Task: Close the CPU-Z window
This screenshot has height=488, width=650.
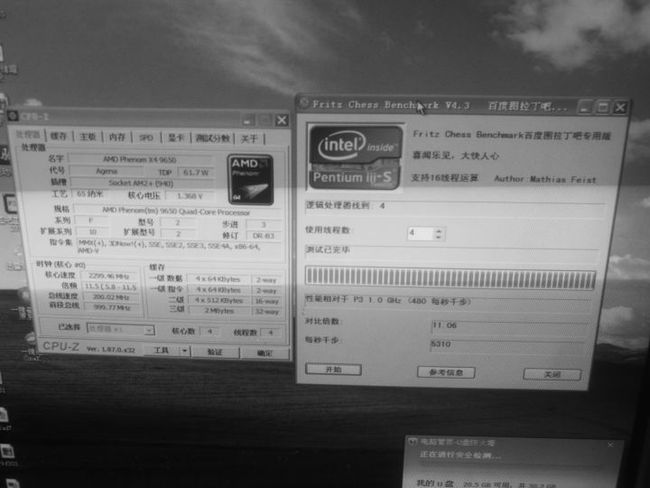Action: point(282,121)
